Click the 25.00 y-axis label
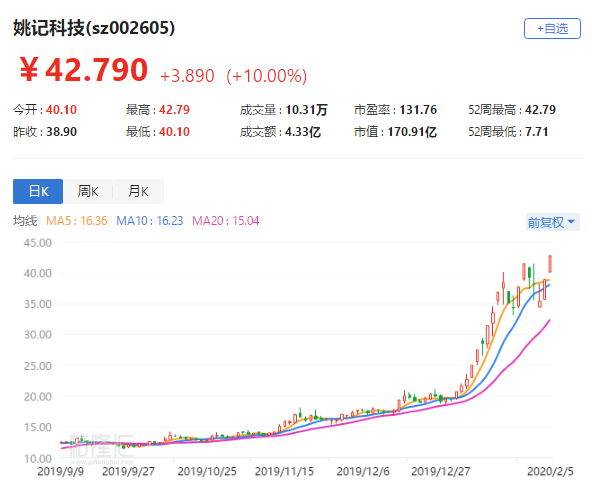Screen dimensions: 592x481 click(38, 365)
